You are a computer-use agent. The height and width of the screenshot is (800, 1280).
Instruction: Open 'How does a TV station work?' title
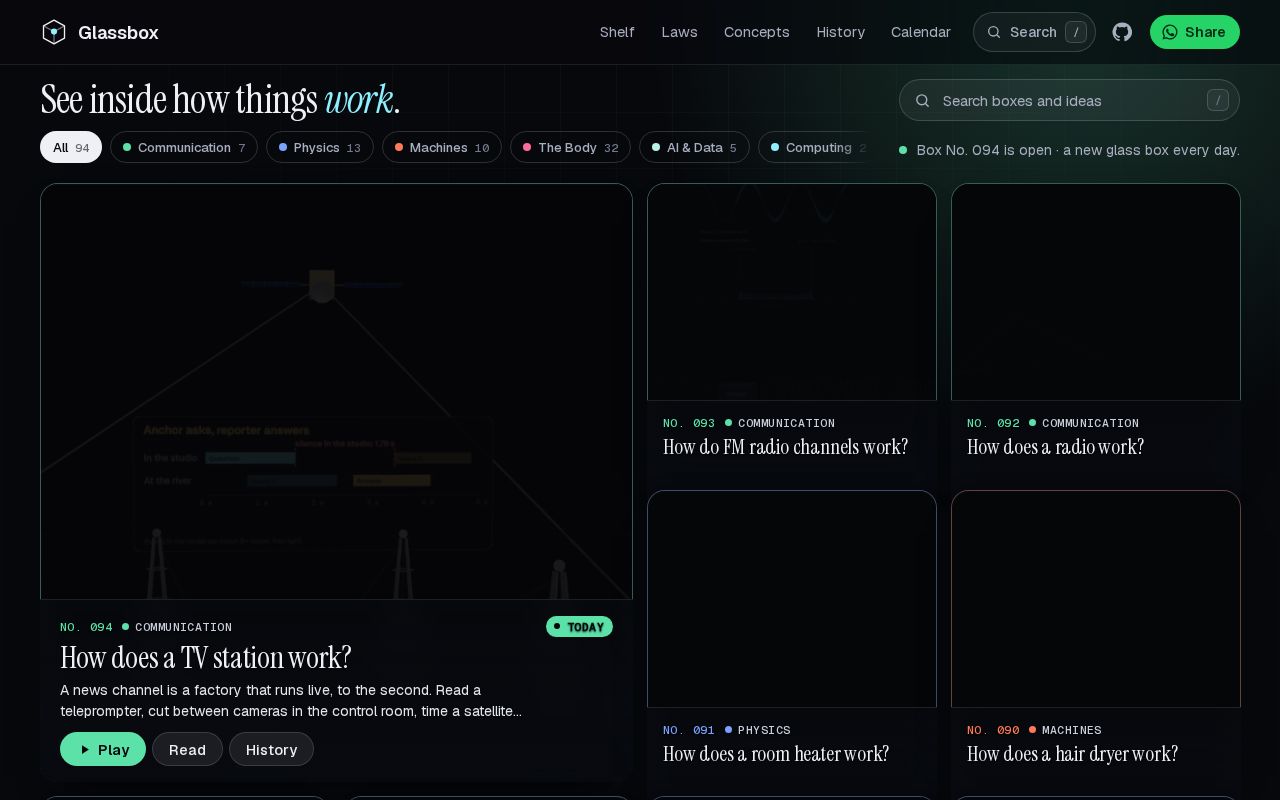206,657
